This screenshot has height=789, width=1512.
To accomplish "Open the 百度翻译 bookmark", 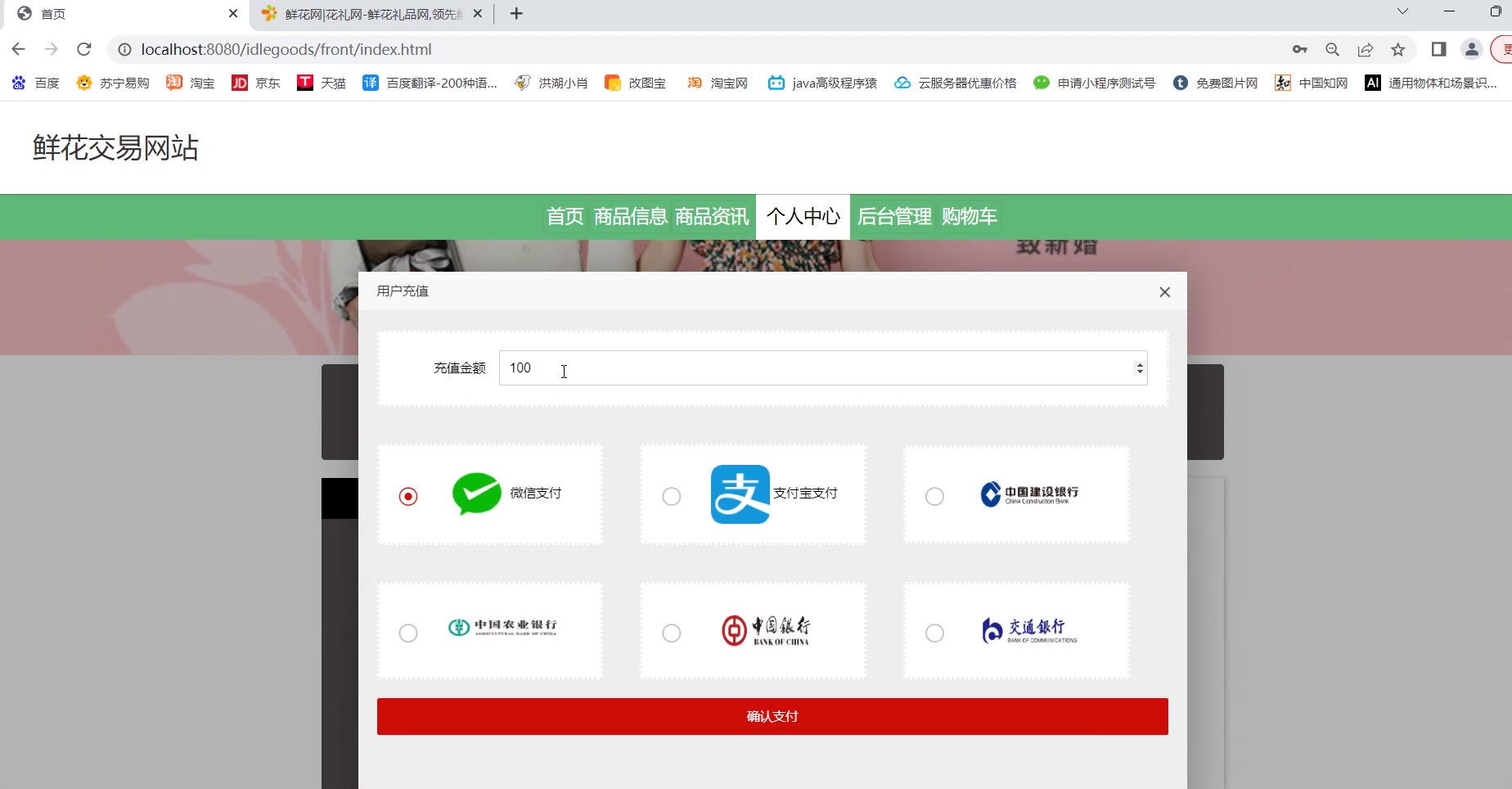I will click(x=430, y=83).
